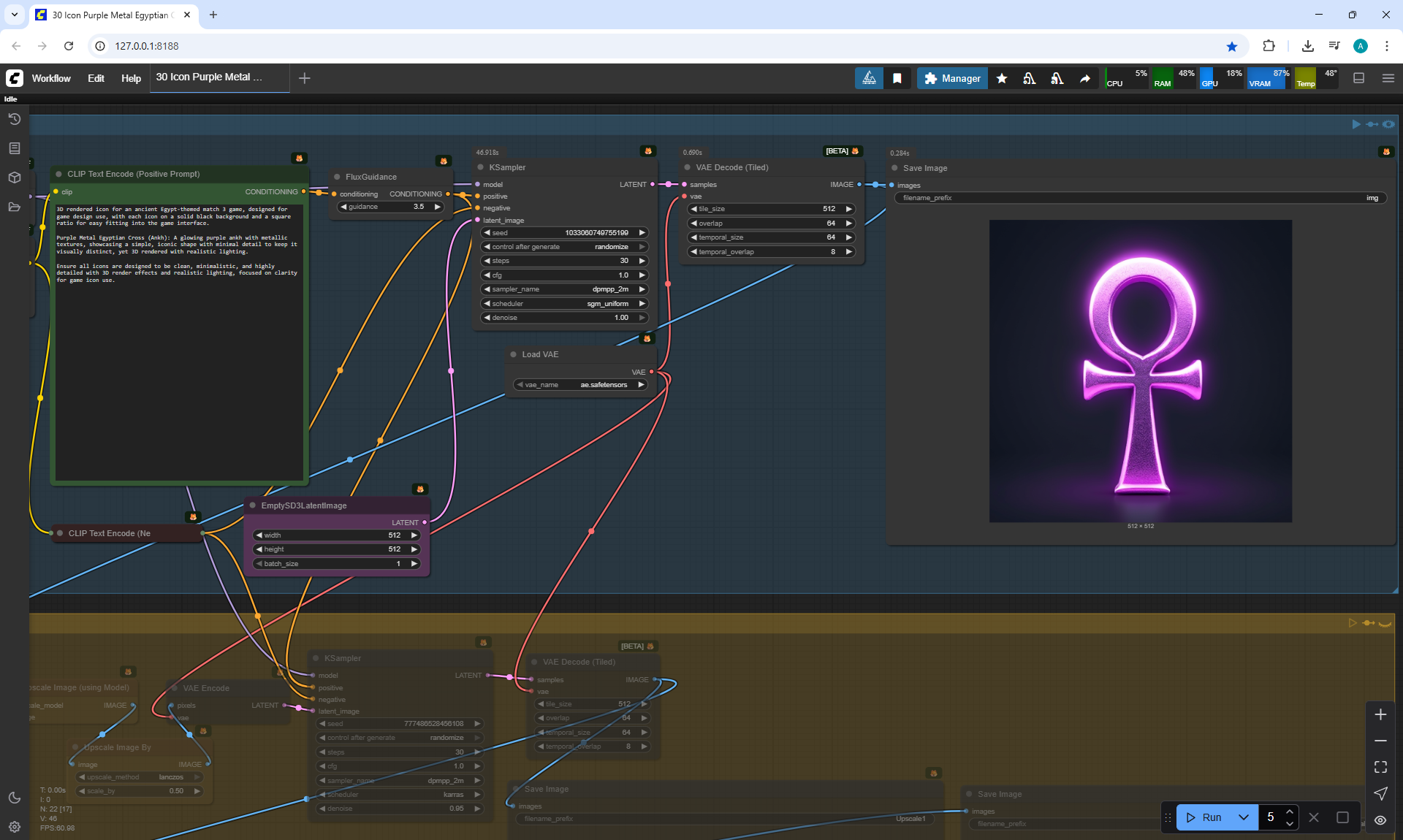Click fit view icon in zoom controls
Screen dimensions: 1403x840
(1380, 767)
